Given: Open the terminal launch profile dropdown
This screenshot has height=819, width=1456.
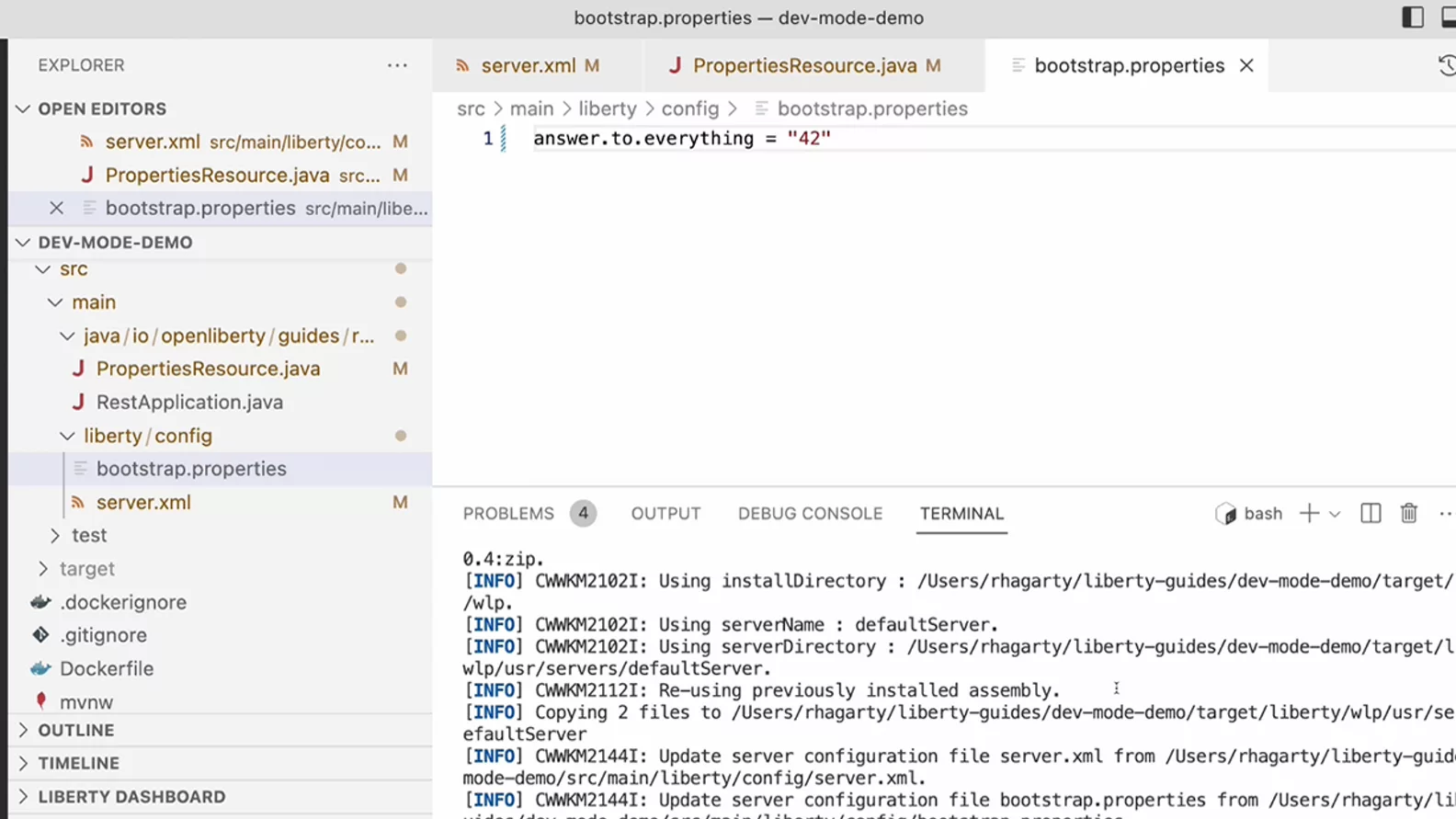Looking at the screenshot, I should (x=1335, y=515).
